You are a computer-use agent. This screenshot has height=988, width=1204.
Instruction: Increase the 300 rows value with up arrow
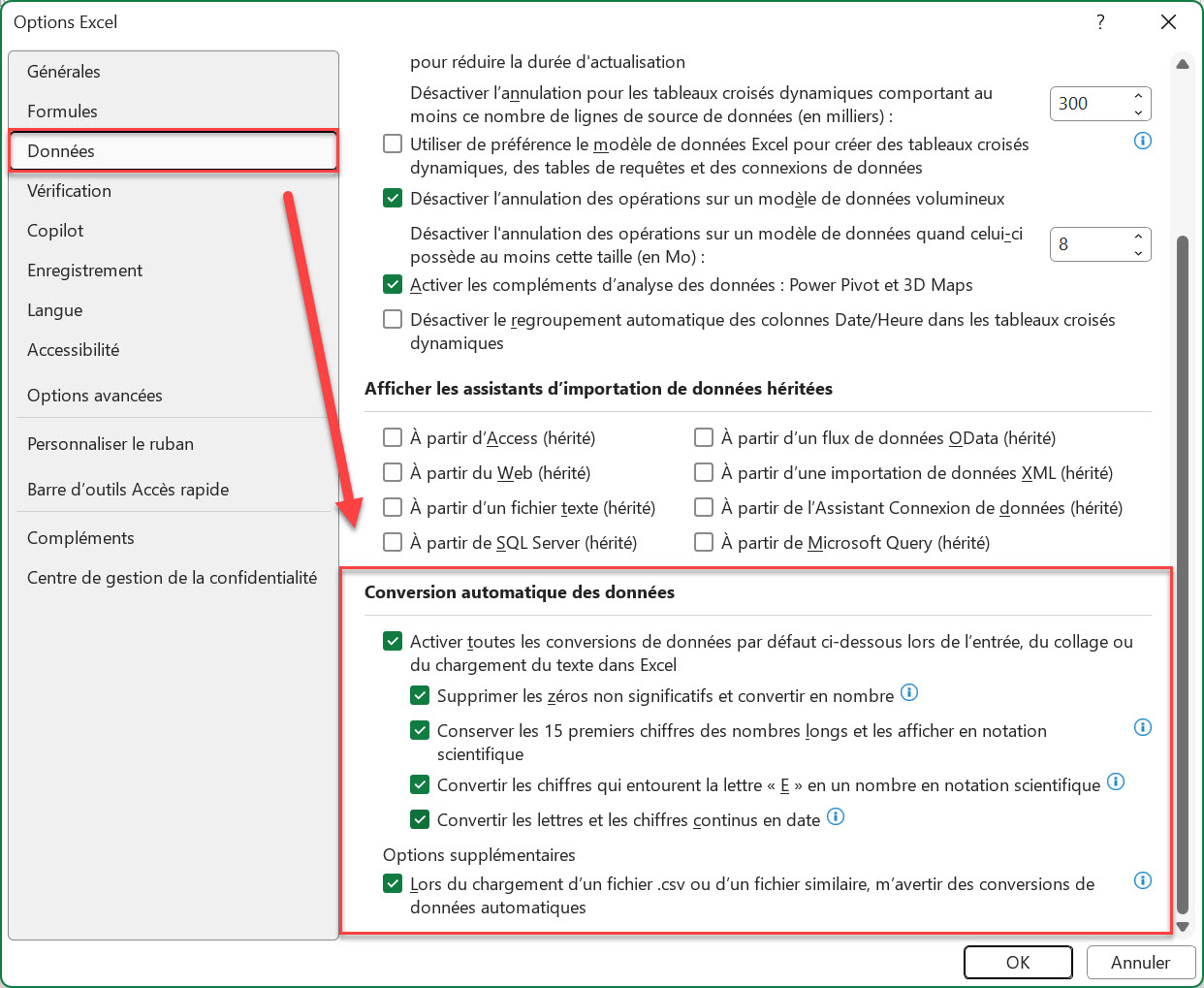coord(1138,95)
